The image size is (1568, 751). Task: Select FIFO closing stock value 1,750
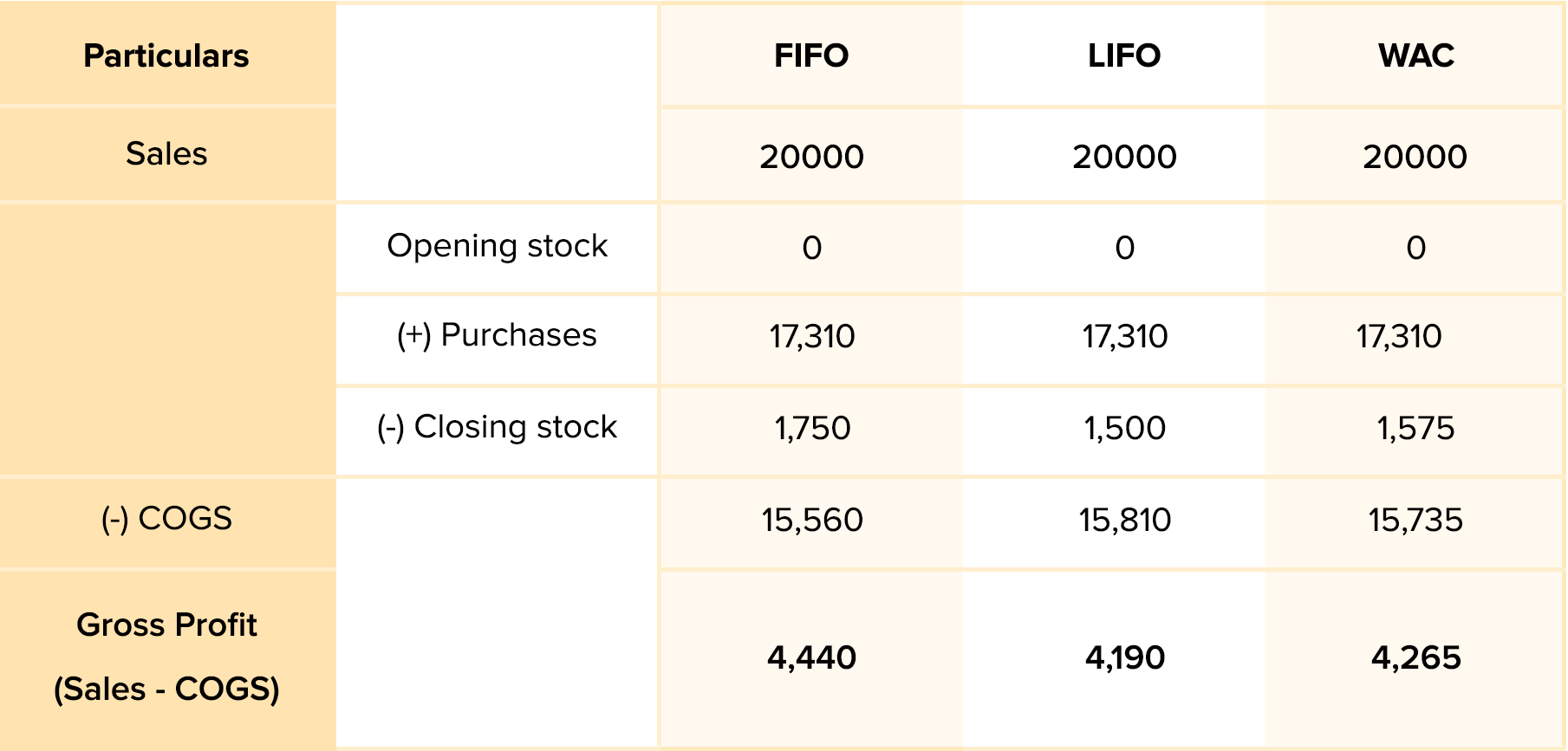click(x=812, y=428)
